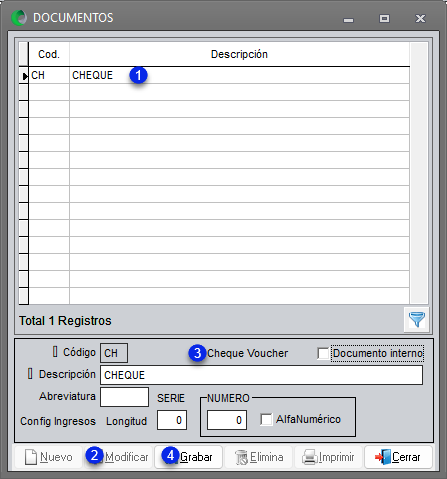Click the blue step 1 marker
This screenshot has width=447, height=479.
pos(138,75)
